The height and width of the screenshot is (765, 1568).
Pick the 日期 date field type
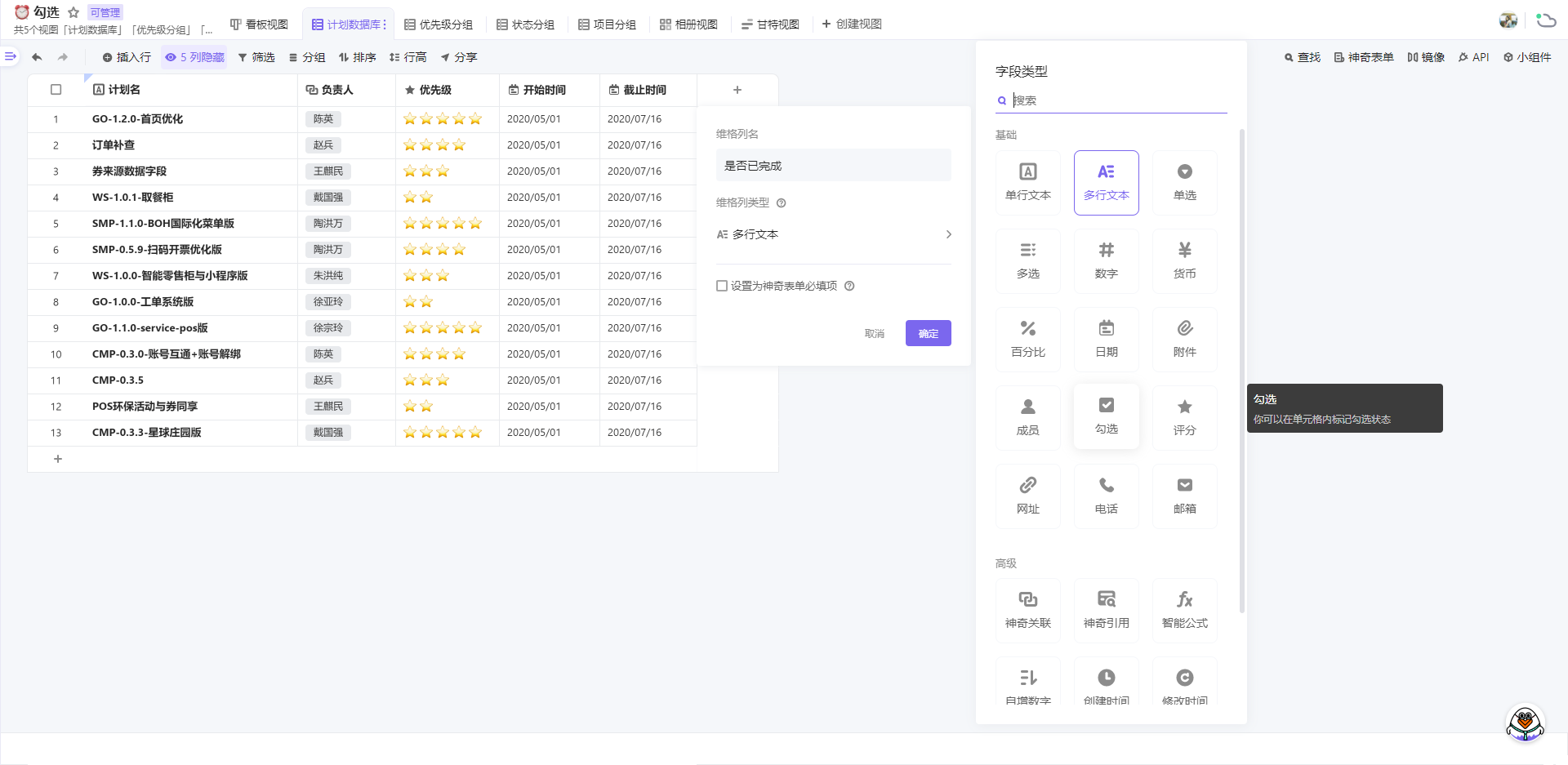pyautogui.click(x=1106, y=339)
